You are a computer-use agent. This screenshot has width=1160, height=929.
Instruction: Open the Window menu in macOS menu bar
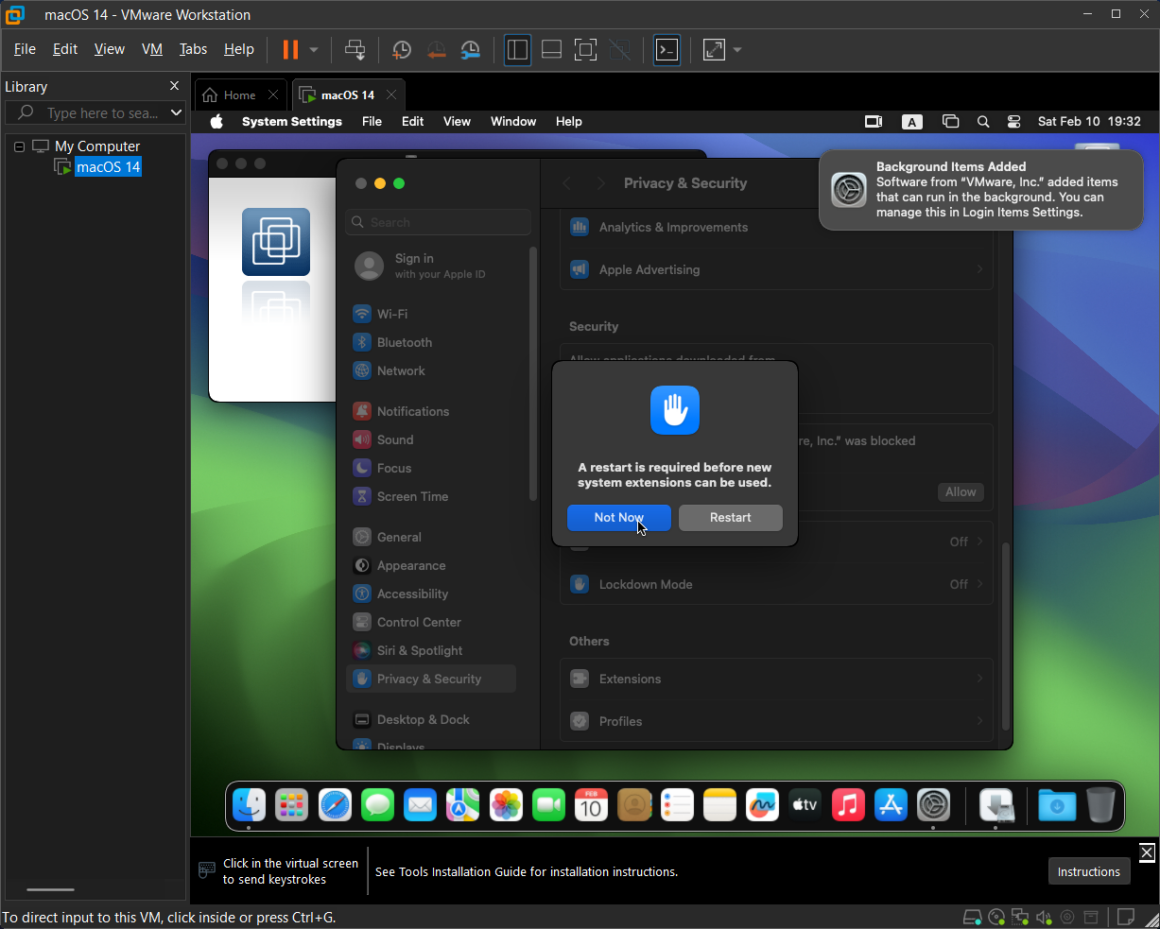point(513,121)
